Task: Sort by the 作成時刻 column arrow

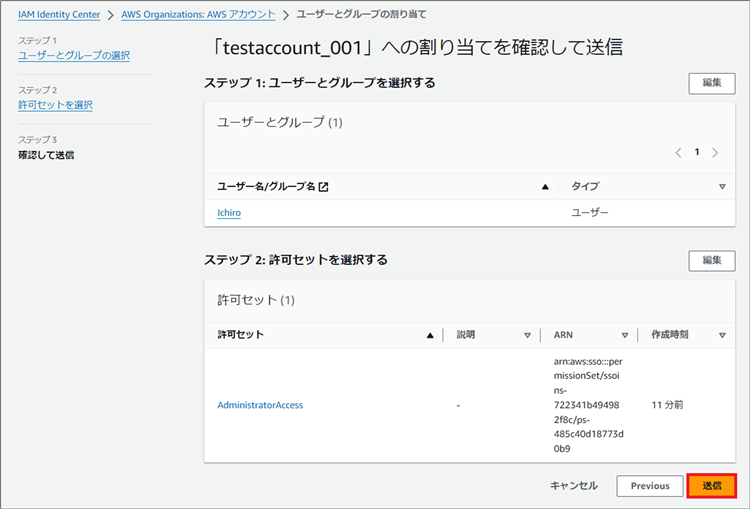Action: pos(722,335)
